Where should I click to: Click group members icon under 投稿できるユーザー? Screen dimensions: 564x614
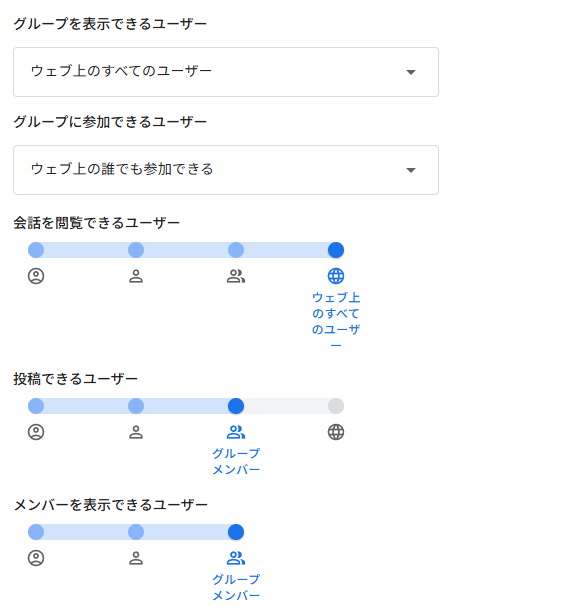(x=236, y=432)
